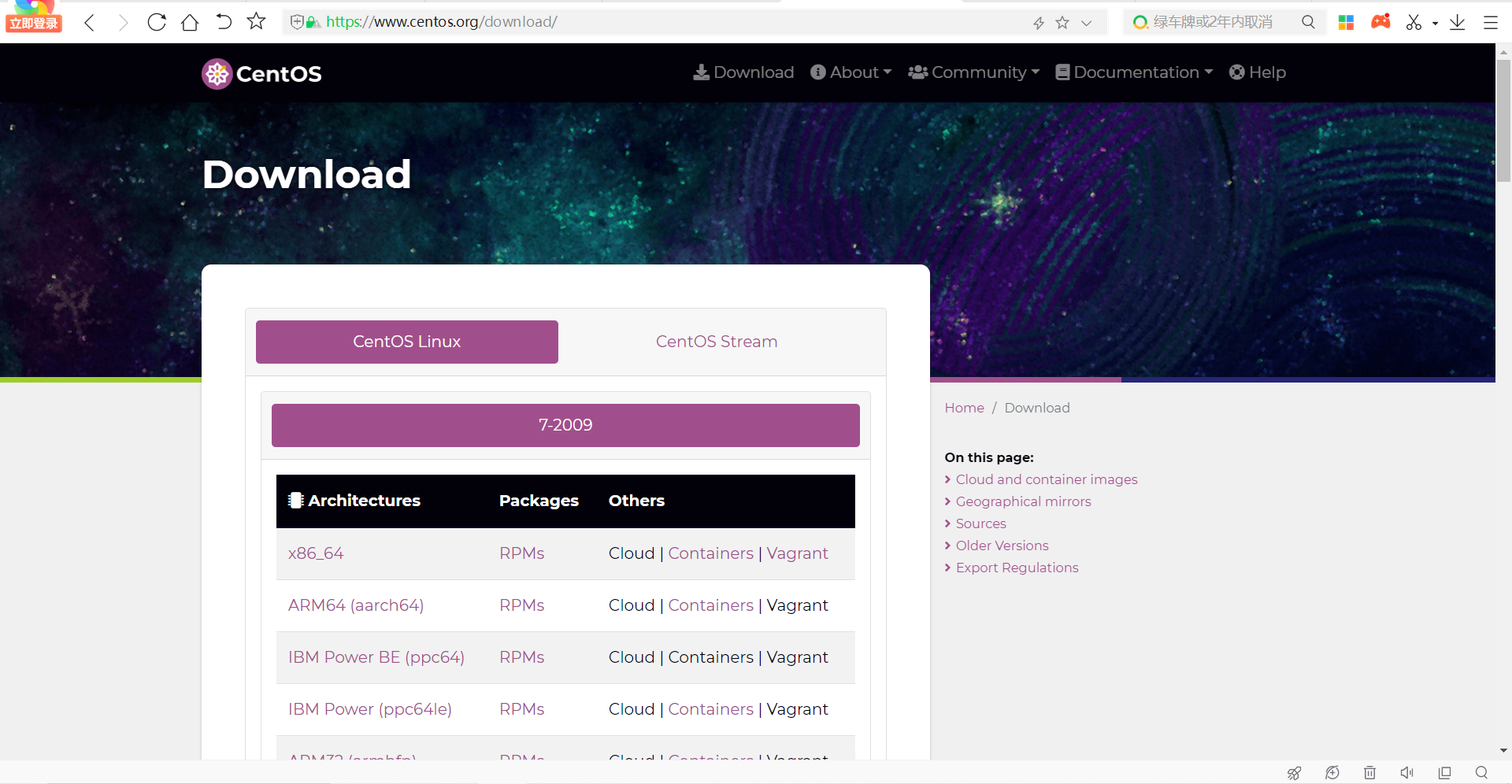
Task: Click the Architectures column header
Action: 354,501
